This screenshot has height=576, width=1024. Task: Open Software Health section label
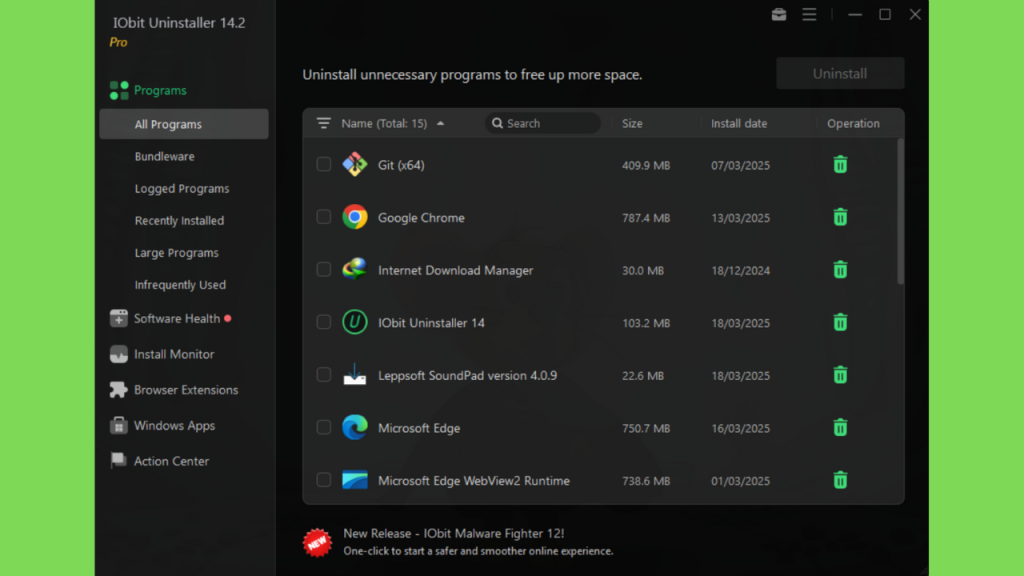click(177, 319)
